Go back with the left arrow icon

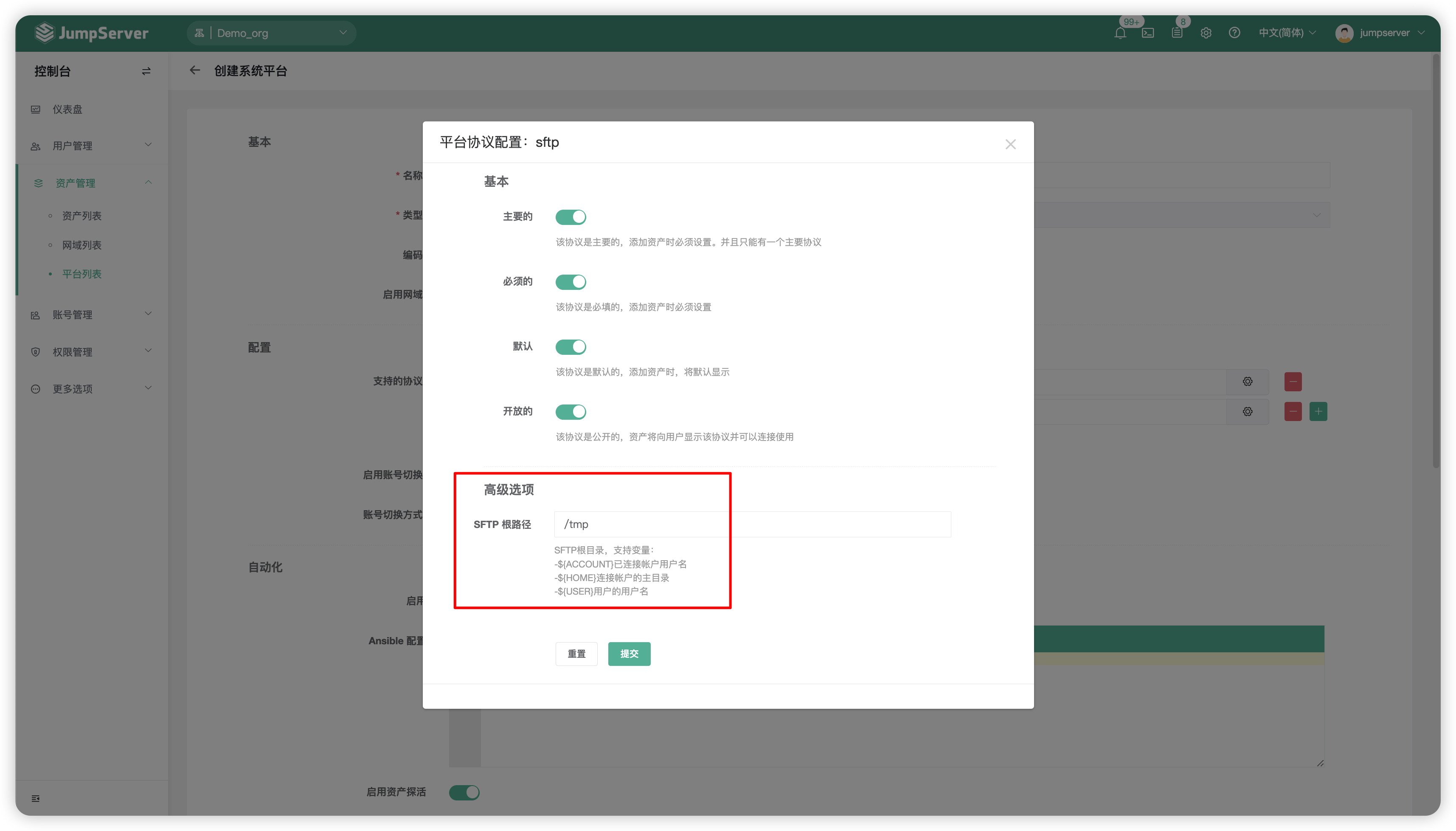195,70
